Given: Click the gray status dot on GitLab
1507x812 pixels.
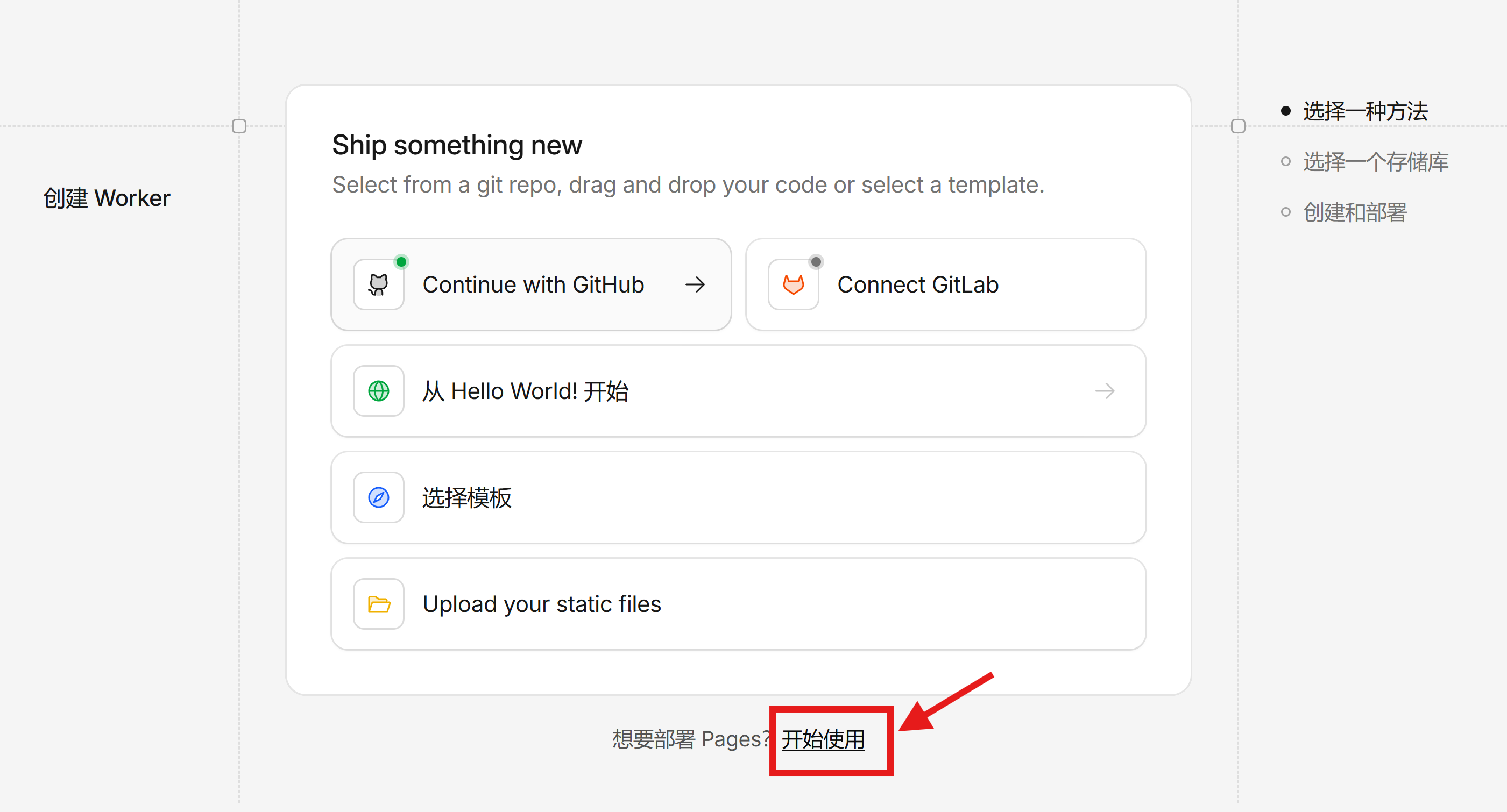Looking at the screenshot, I should pyautogui.click(x=816, y=262).
